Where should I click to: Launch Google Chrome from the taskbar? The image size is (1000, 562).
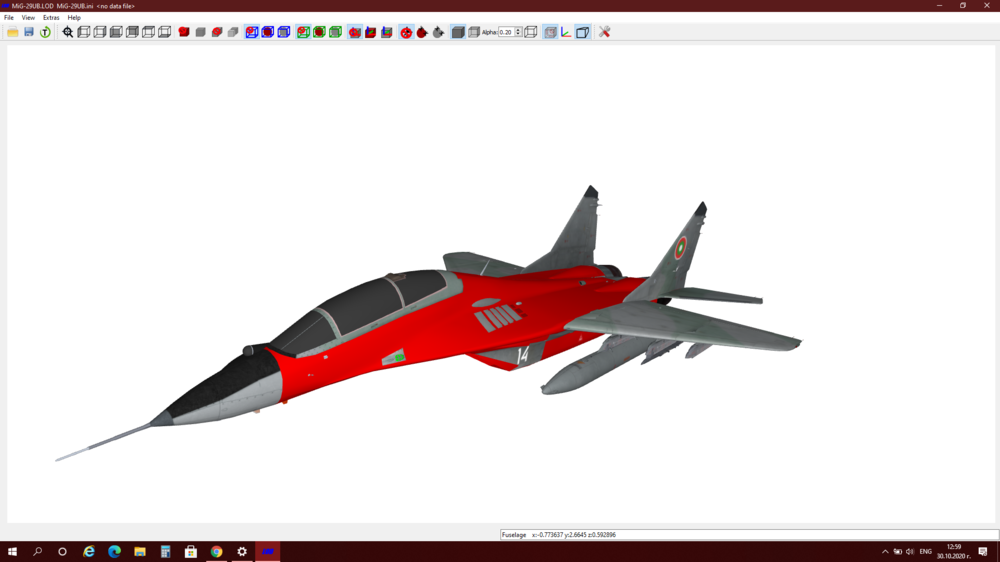tap(216, 552)
